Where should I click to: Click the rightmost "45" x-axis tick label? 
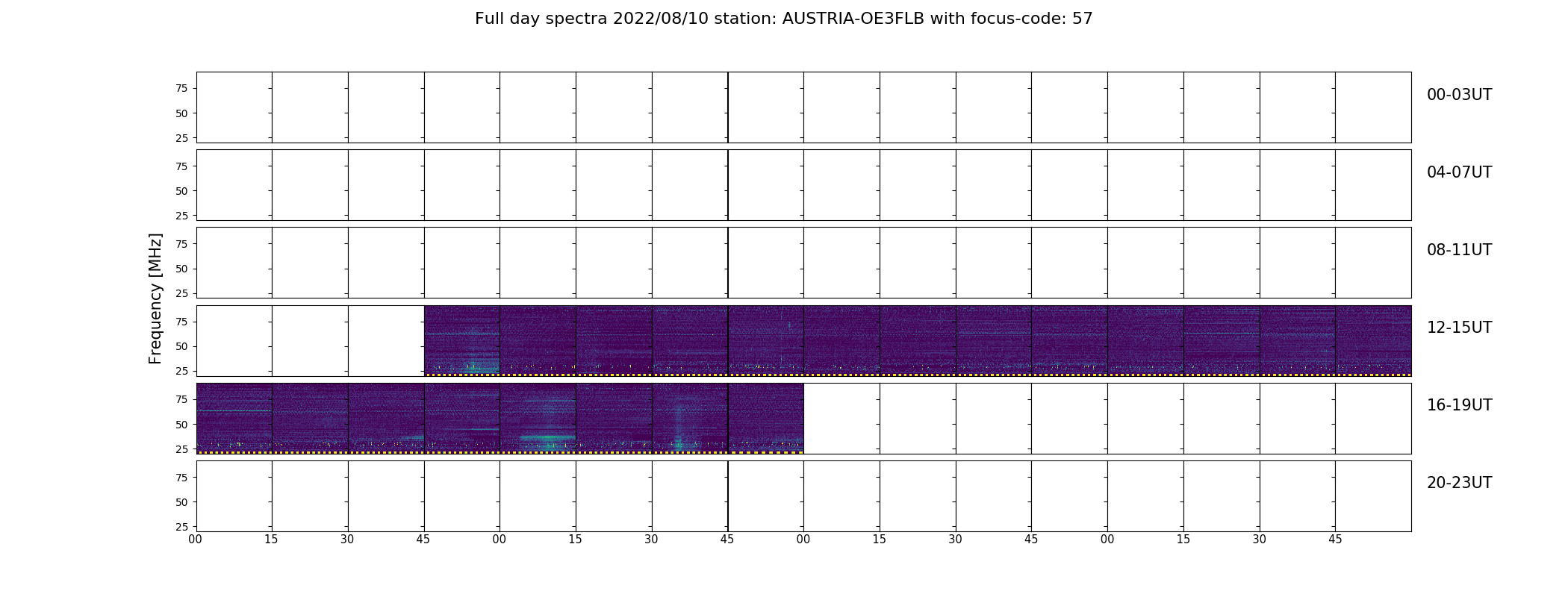[1336, 540]
